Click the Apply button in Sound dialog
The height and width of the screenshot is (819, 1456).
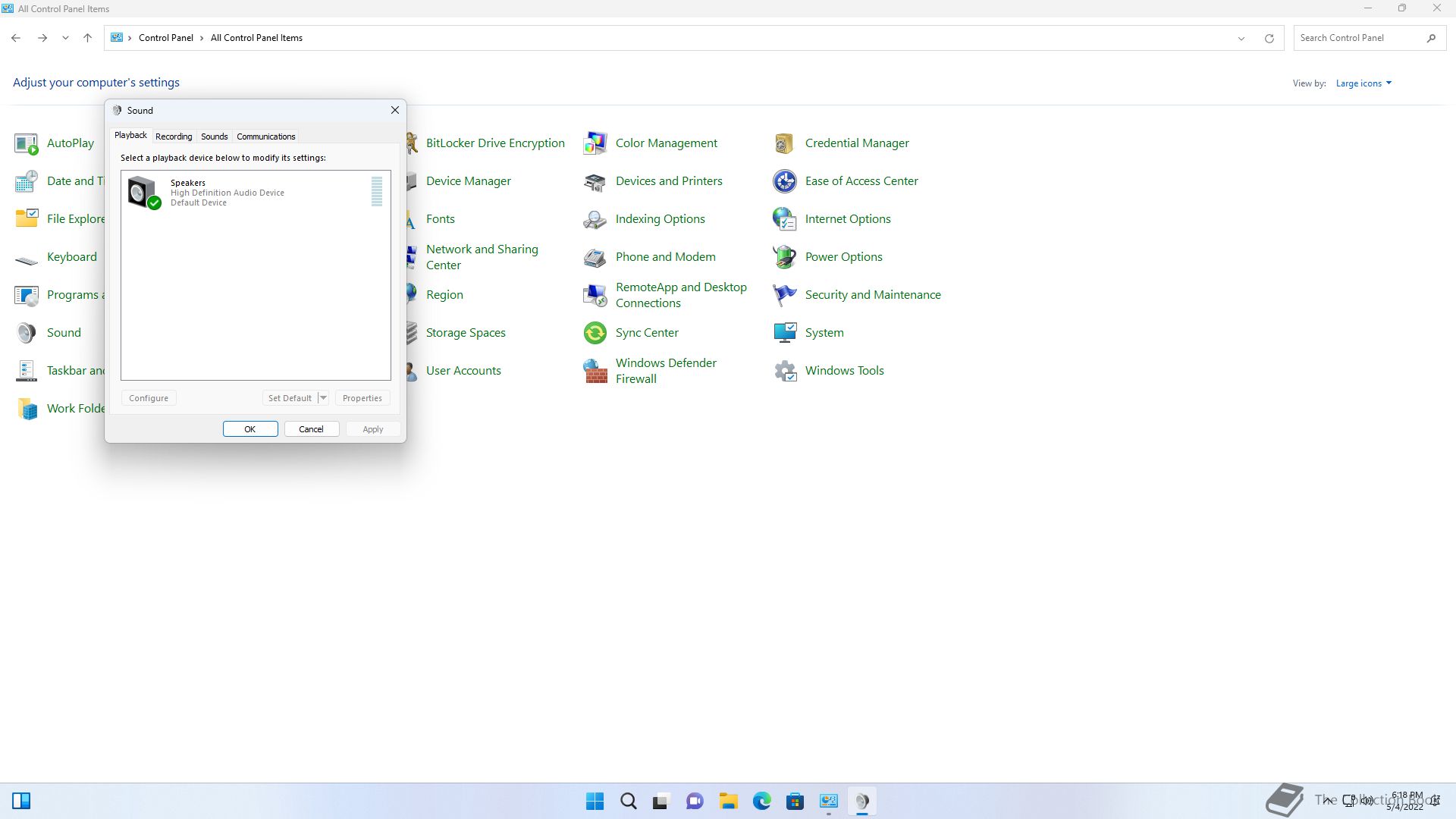tap(372, 429)
